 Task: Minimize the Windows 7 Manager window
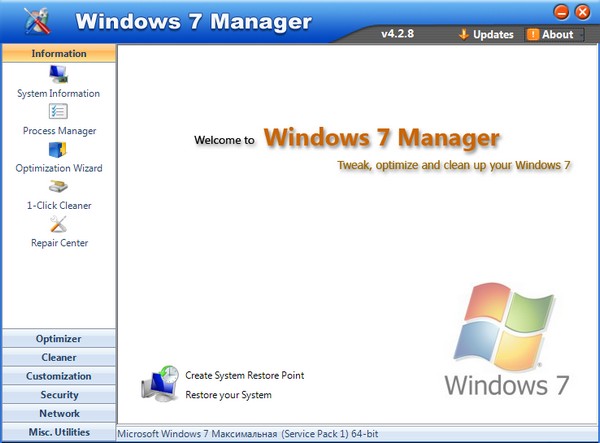coord(561,12)
